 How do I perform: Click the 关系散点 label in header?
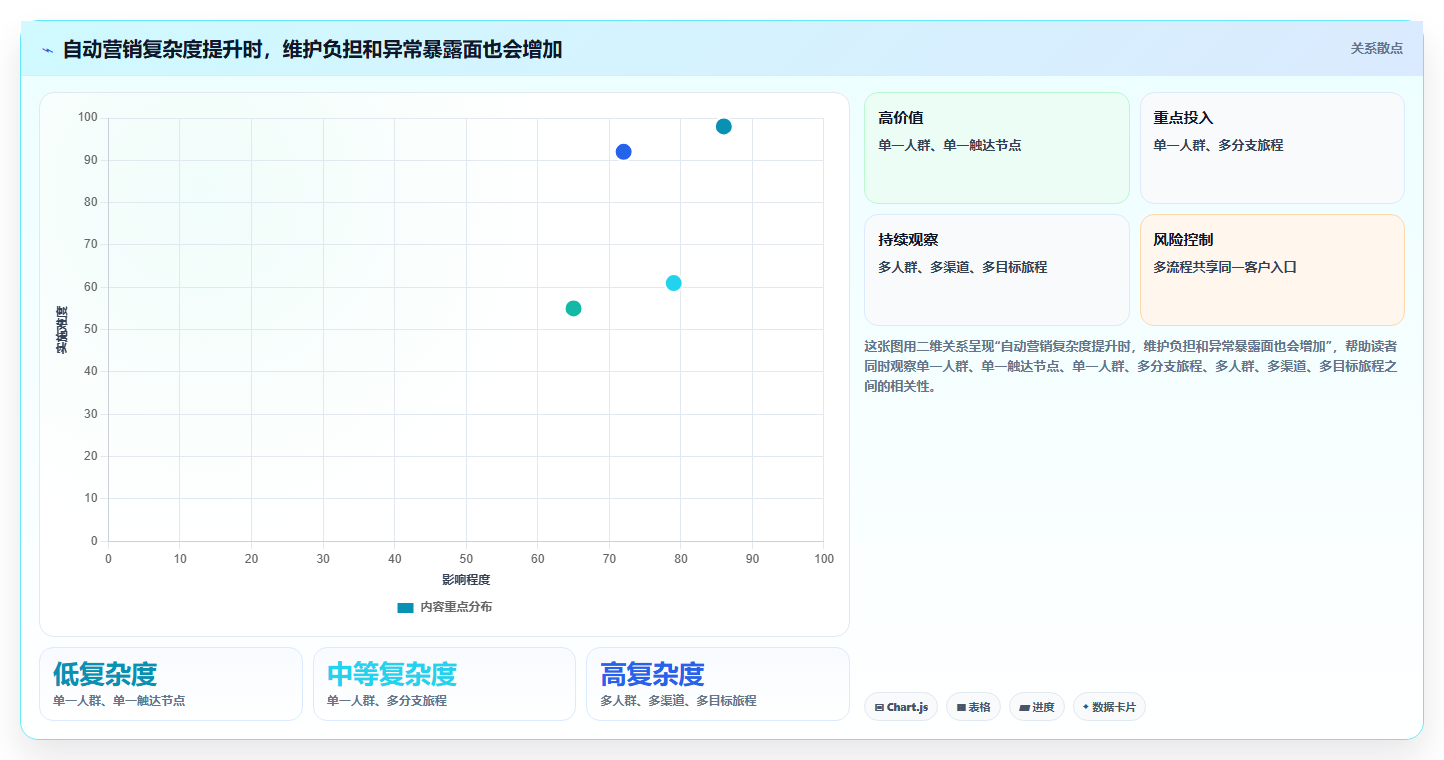(1376, 48)
